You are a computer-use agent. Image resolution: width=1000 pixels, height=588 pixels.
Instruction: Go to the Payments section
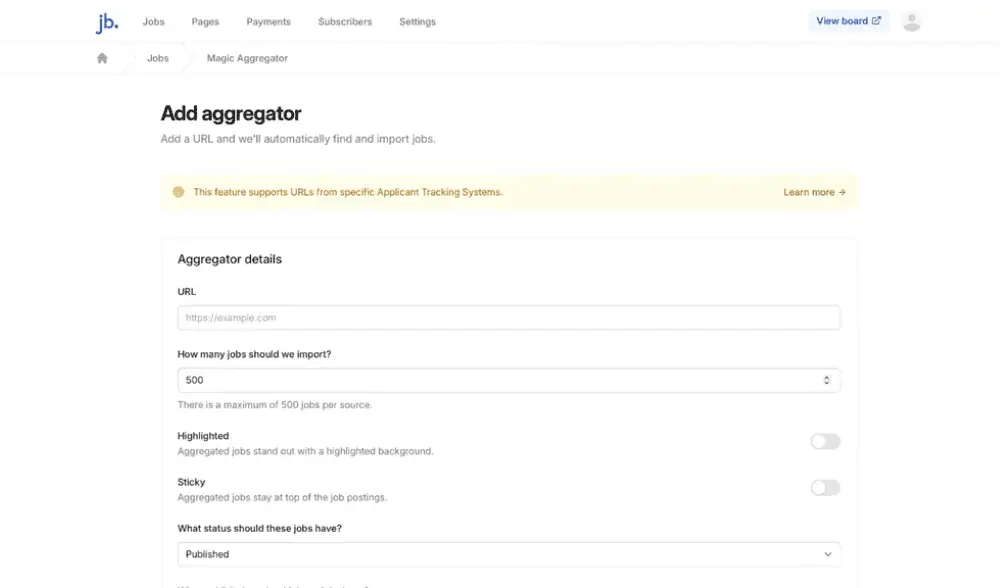(268, 22)
